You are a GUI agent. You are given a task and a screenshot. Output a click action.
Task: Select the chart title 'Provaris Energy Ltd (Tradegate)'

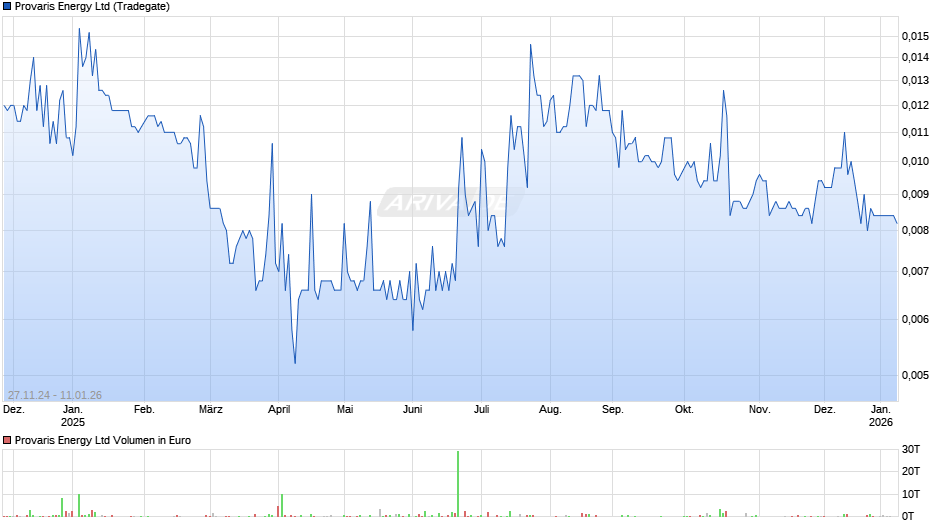[x=92, y=7]
